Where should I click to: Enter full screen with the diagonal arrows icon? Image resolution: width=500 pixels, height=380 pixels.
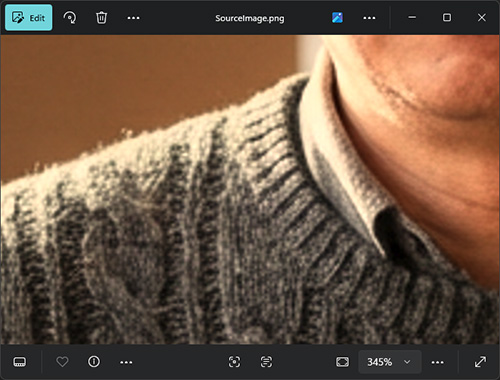click(x=480, y=362)
